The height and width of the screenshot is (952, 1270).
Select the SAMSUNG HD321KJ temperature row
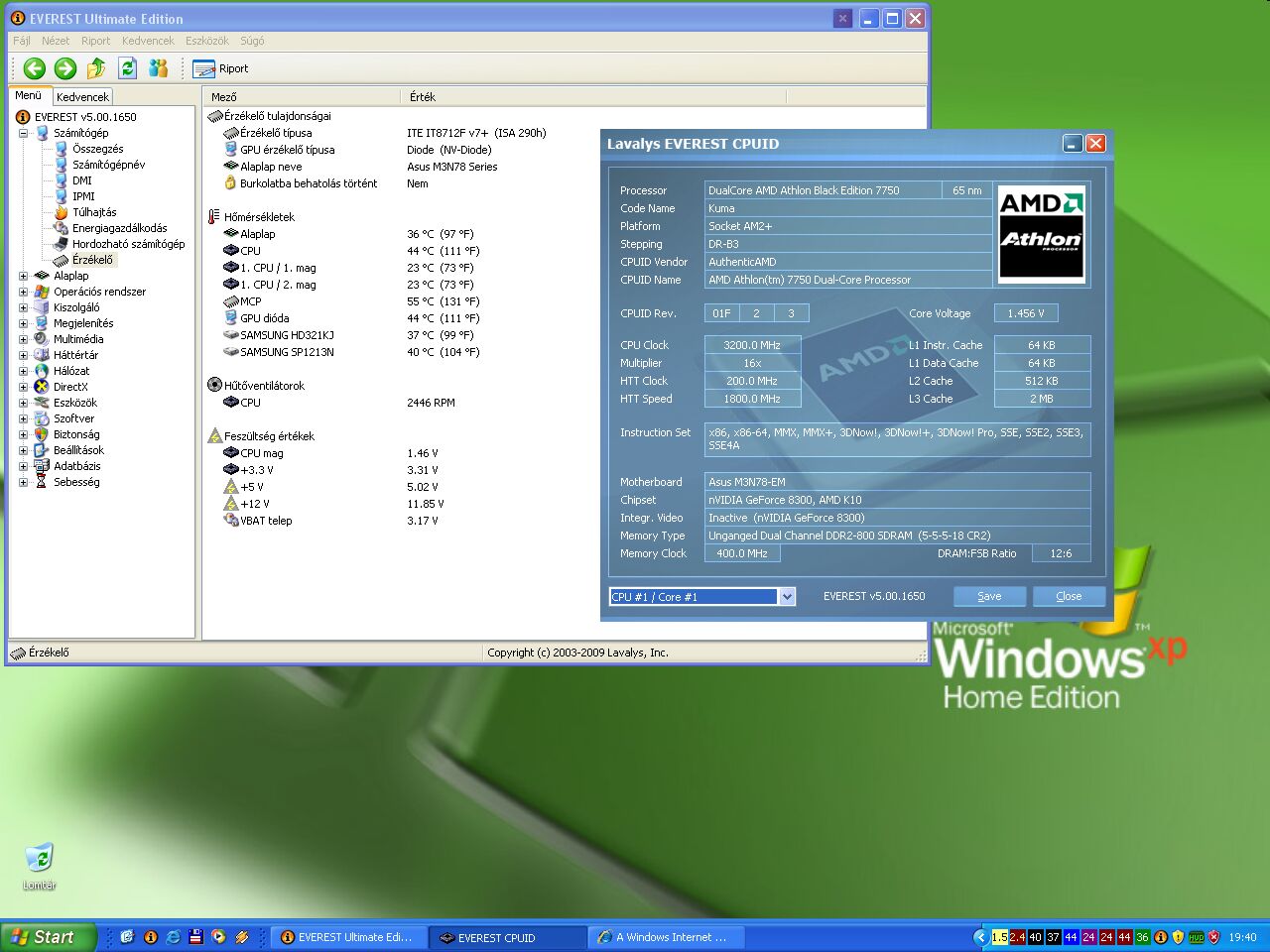click(566, 335)
